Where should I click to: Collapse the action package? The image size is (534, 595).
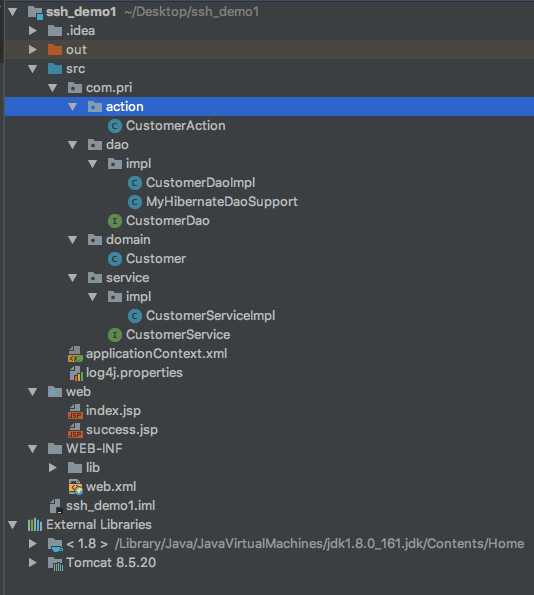pos(72,107)
